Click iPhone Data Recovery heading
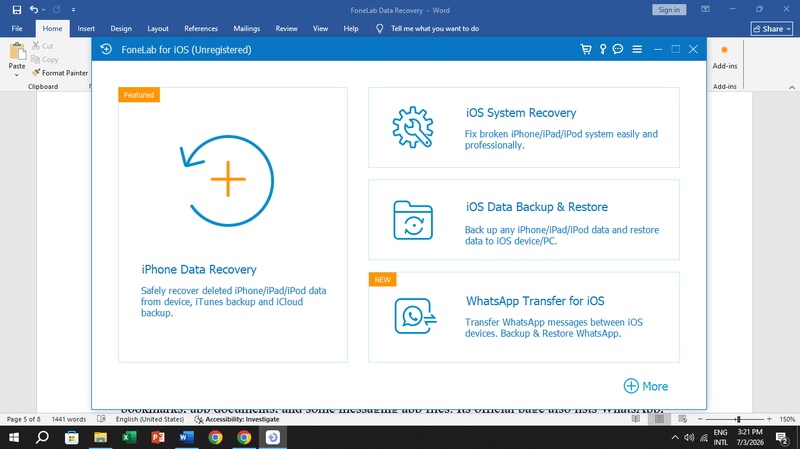 [199, 269]
